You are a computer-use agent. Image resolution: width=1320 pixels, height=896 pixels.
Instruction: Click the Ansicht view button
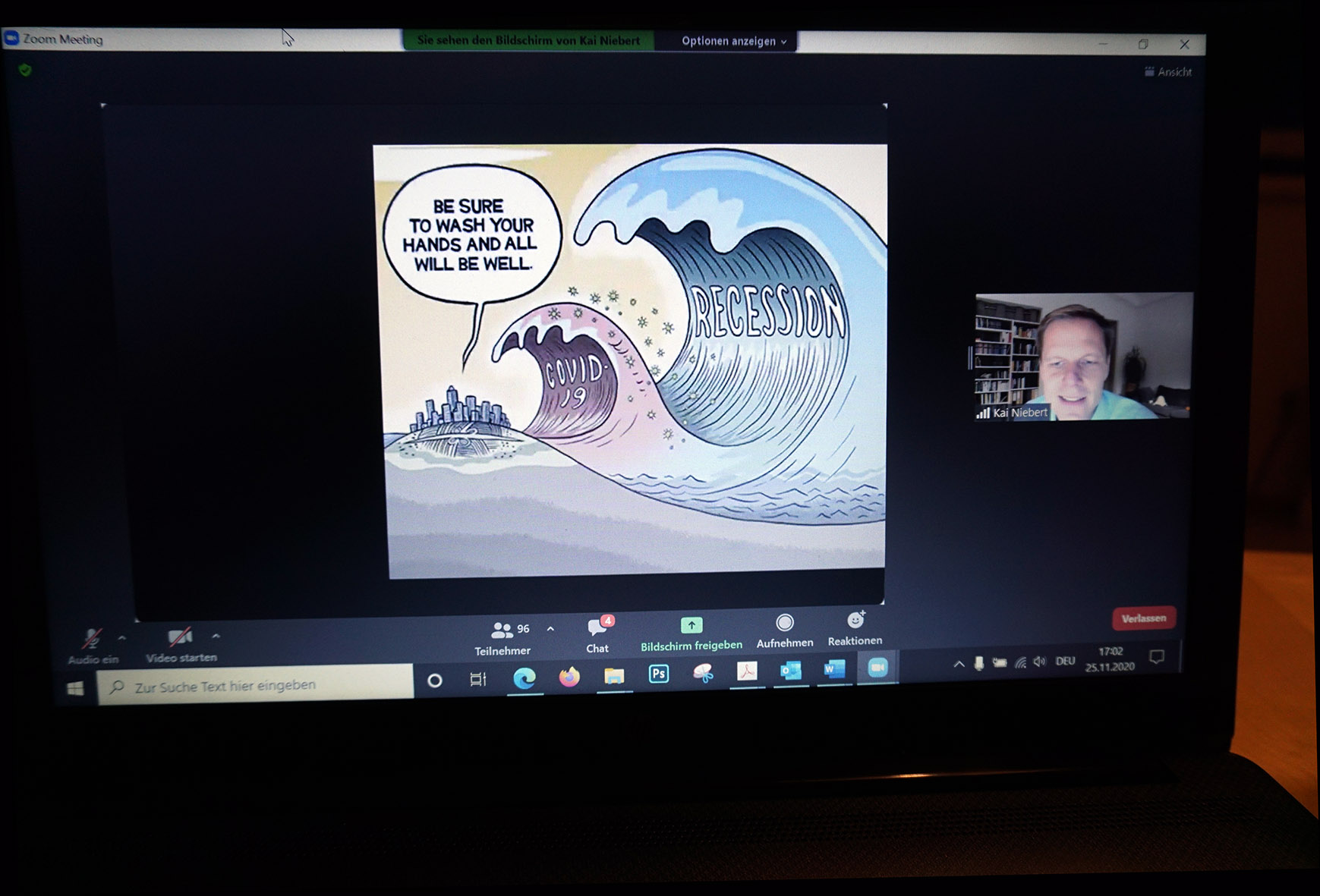[1167, 72]
